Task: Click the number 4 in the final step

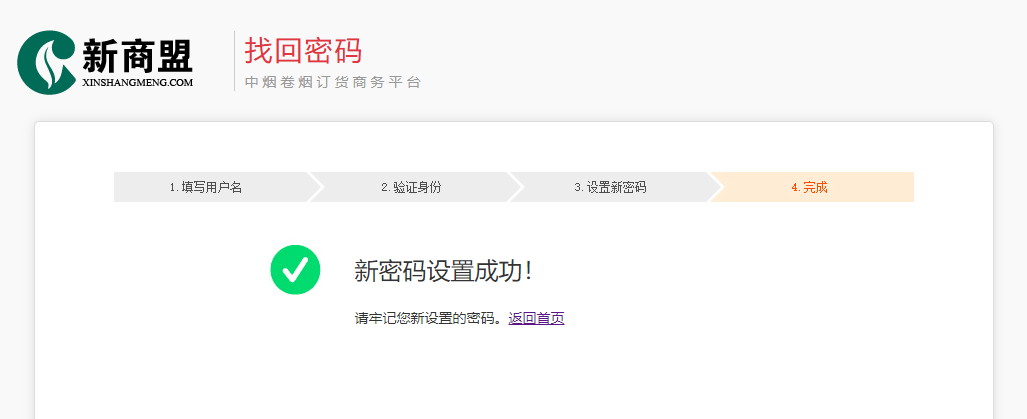Action: pyautogui.click(x=794, y=187)
